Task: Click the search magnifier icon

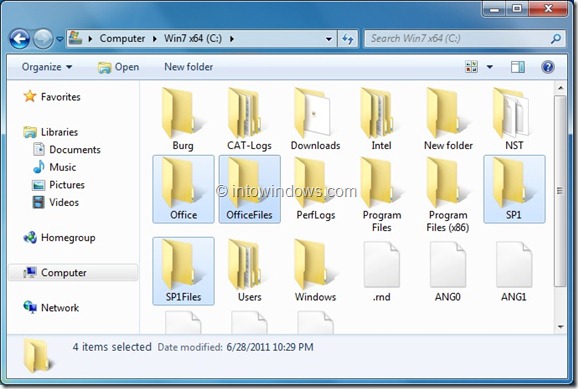Action: pyautogui.click(x=556, y=38)
